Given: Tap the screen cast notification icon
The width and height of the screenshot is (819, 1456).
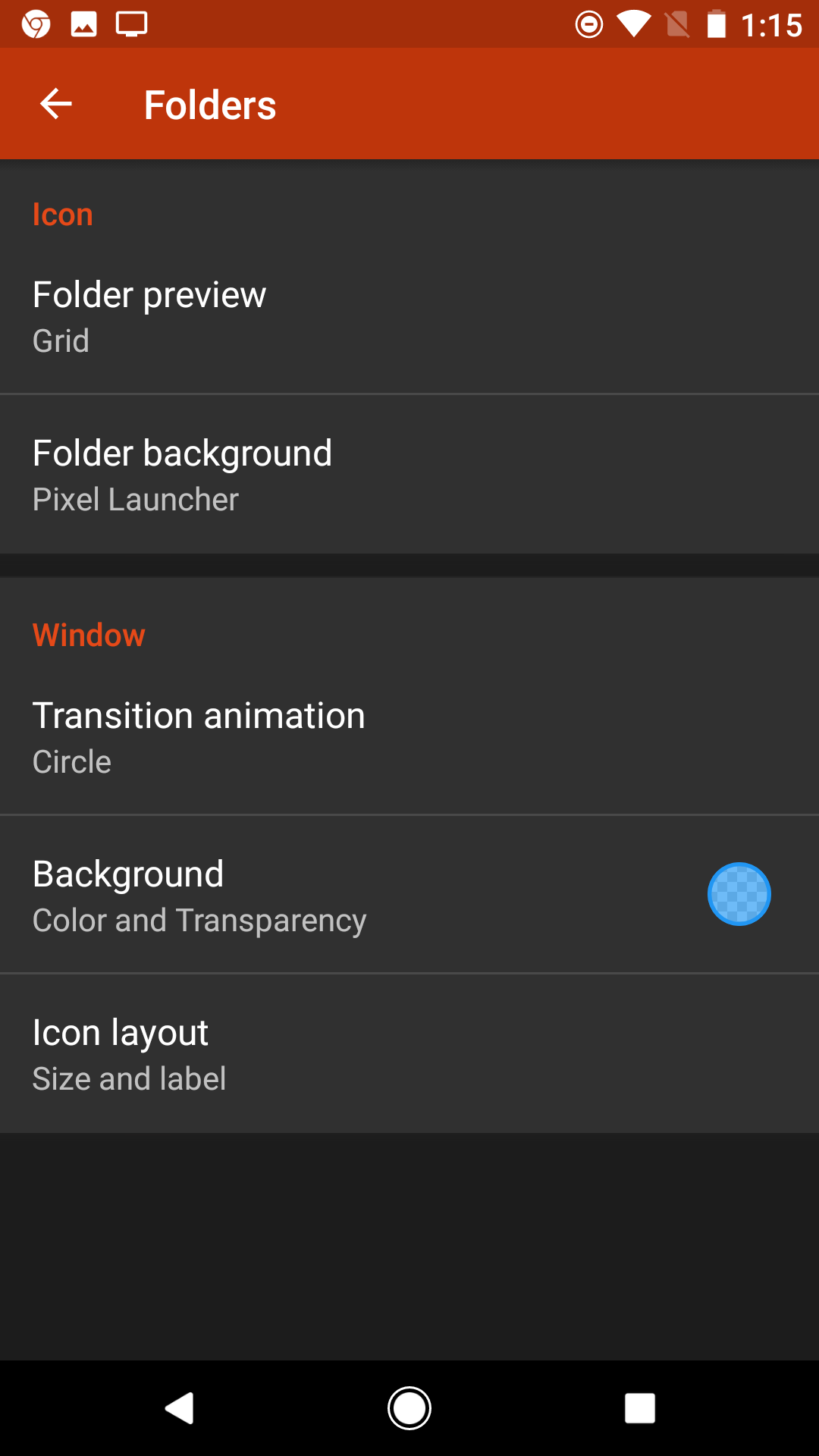Looking at the screenshot, I should (x=131, y=24).
